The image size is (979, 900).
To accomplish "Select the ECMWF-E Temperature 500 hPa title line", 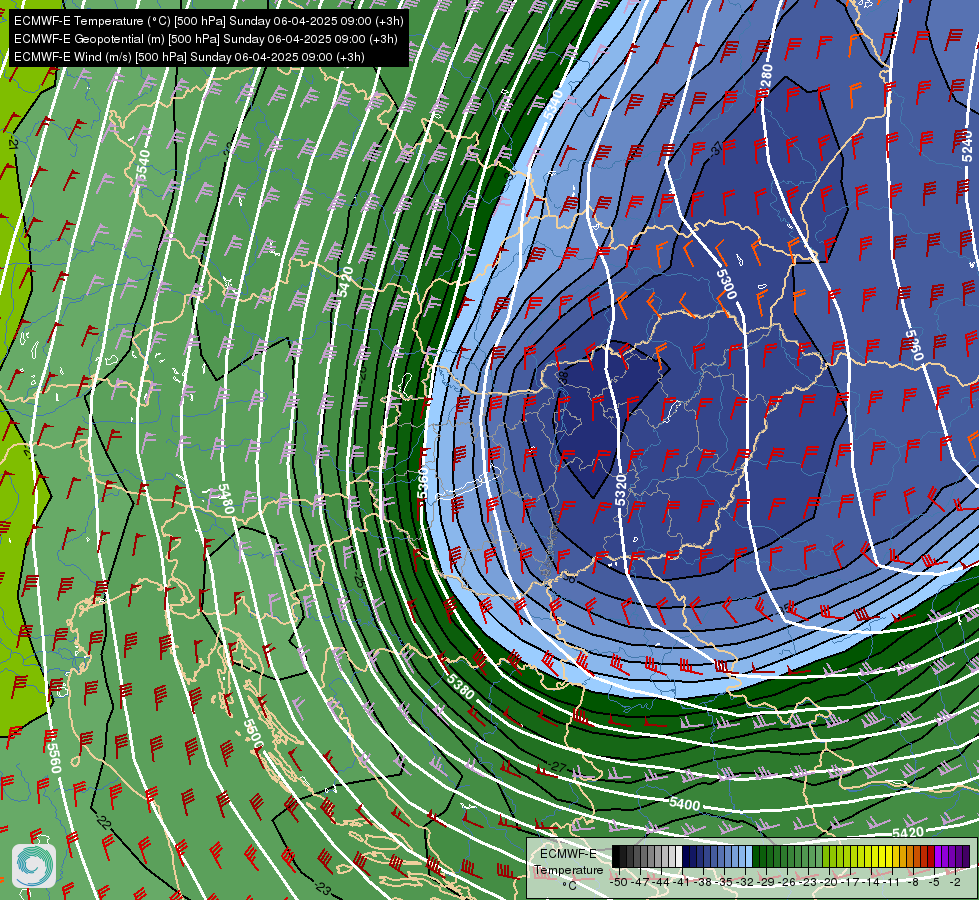I will [209, 21].
